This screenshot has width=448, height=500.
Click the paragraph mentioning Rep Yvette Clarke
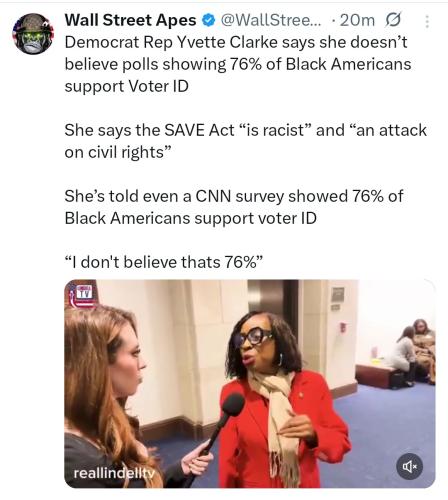coord(238,64)
